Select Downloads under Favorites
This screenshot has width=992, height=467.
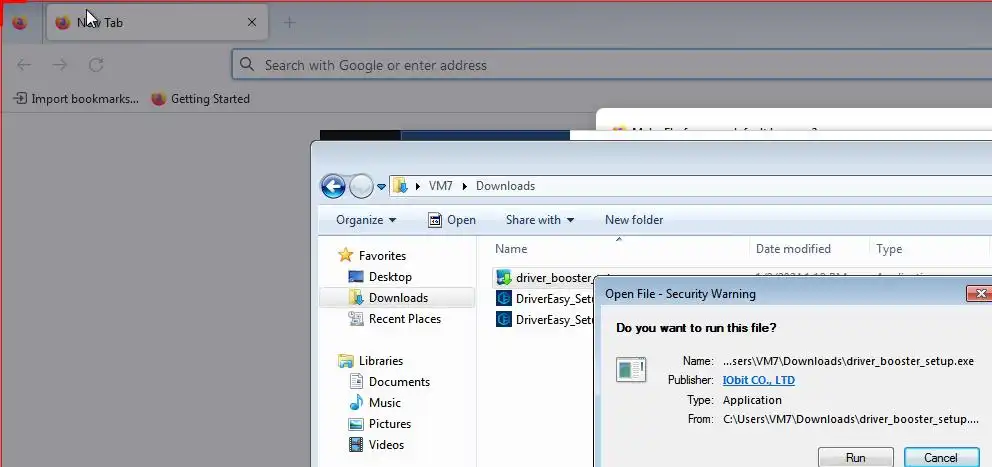(x=398, y=297)
